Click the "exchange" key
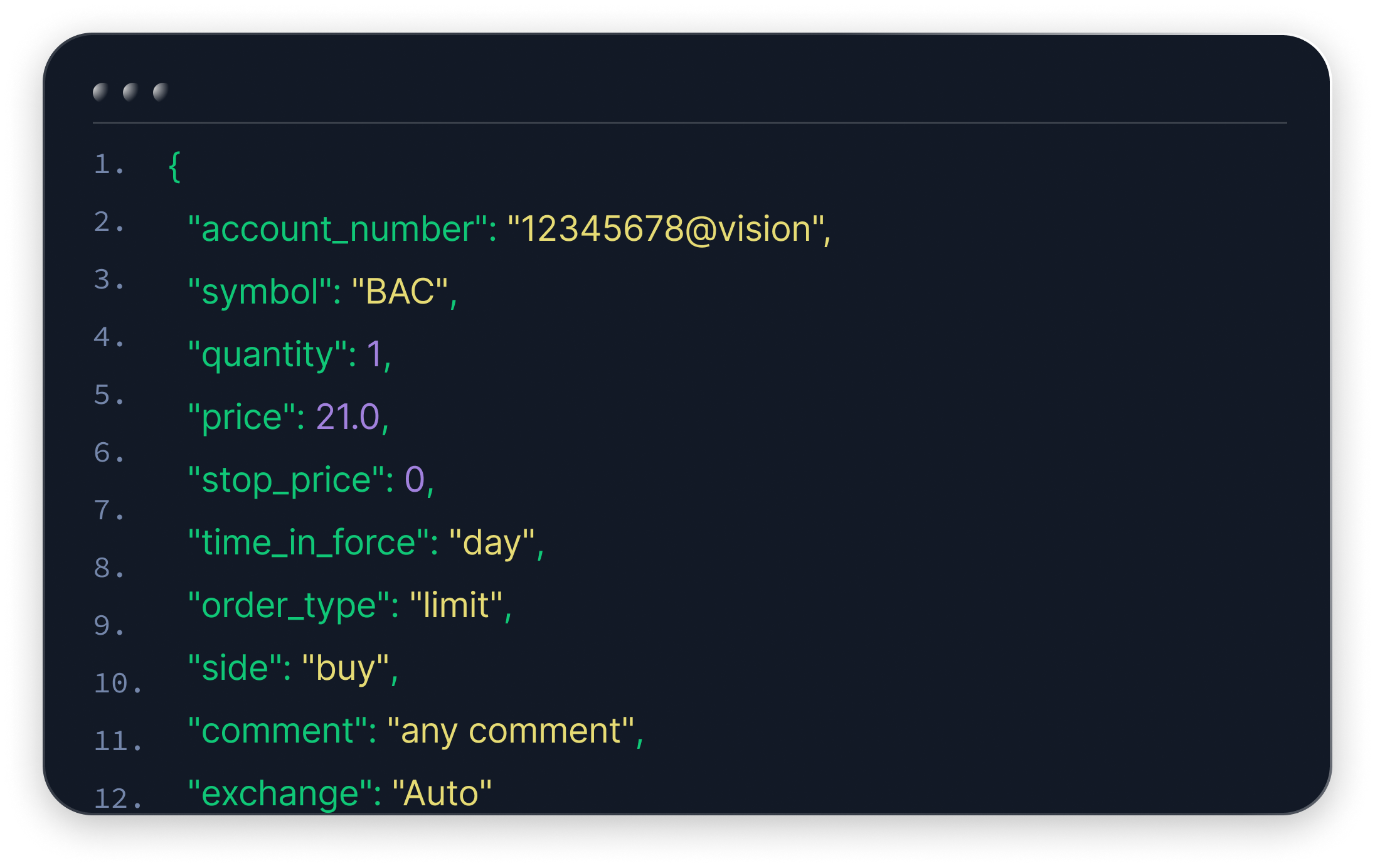Viewport: 1375px width, 868px height. click(x=280, y=794)
